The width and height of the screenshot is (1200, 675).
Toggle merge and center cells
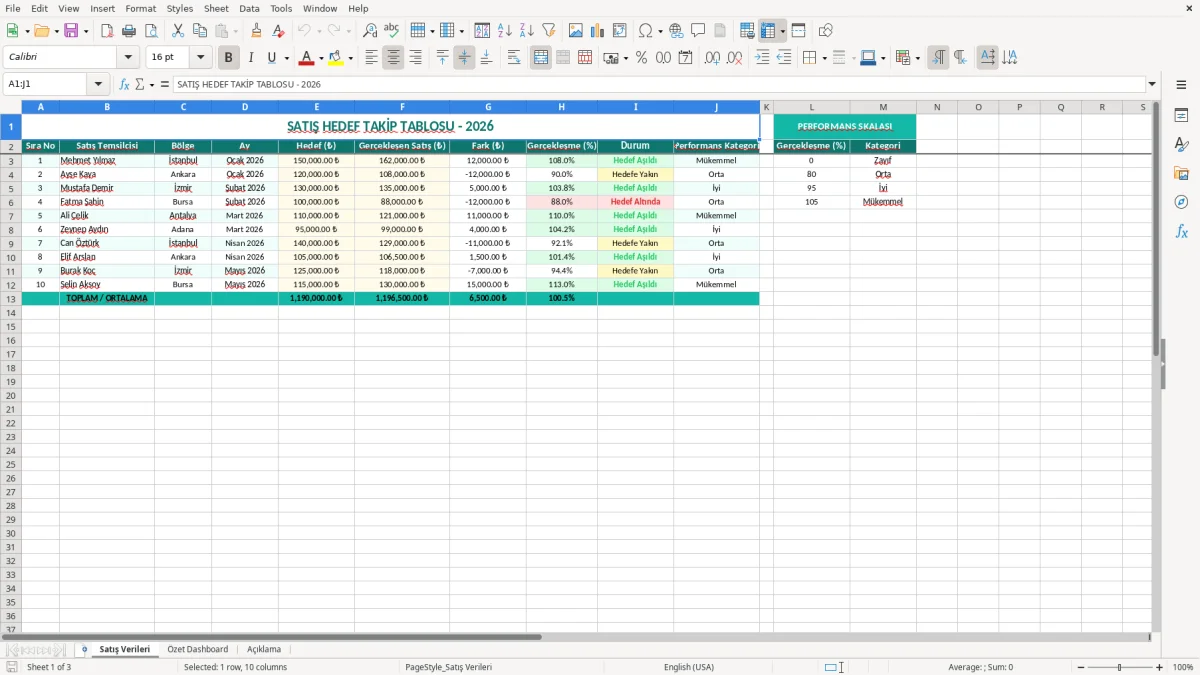click(541, 58)
